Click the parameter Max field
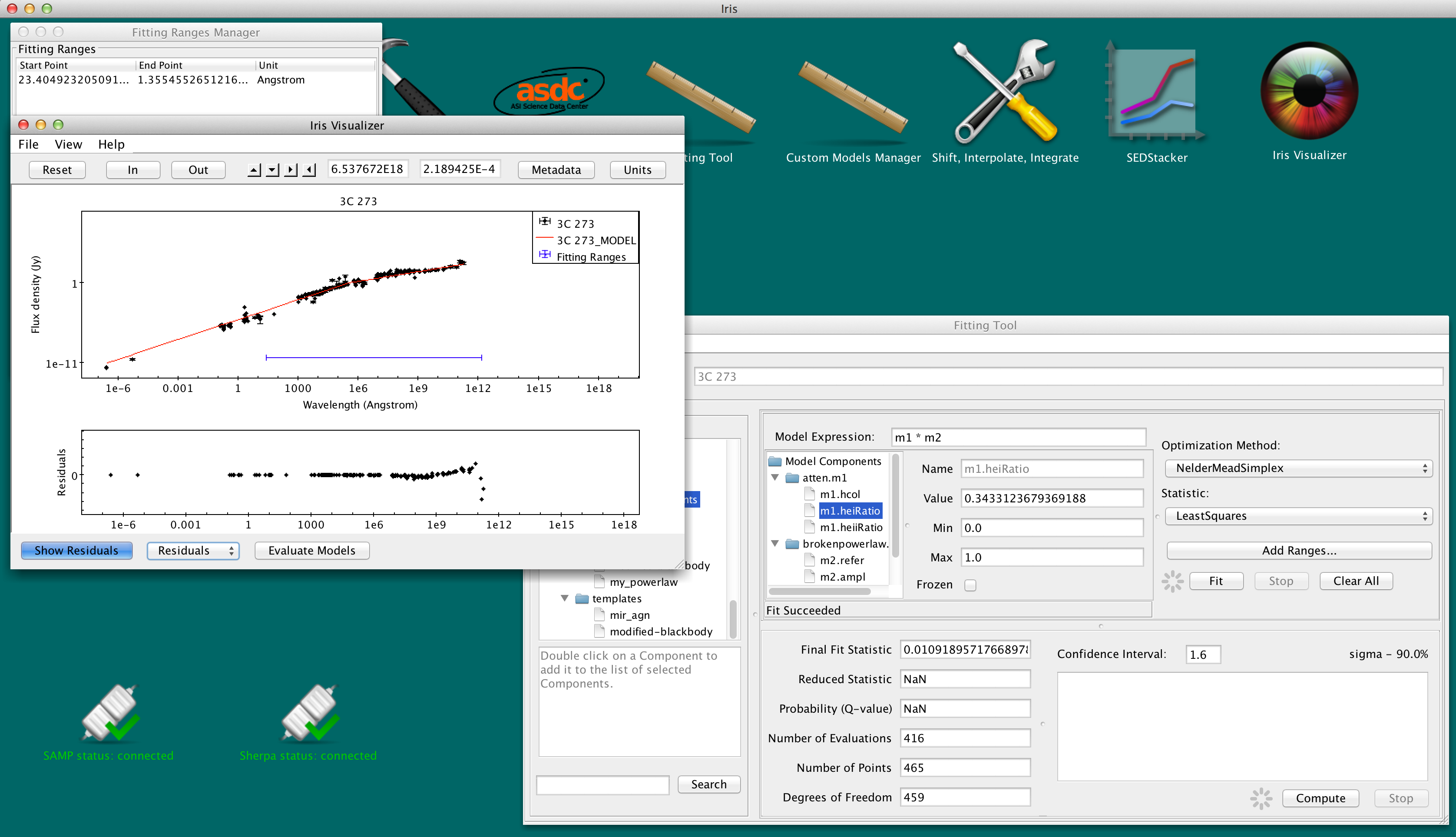The height and width of the screenshot is (837, 1456). [x=1052, y=557]
